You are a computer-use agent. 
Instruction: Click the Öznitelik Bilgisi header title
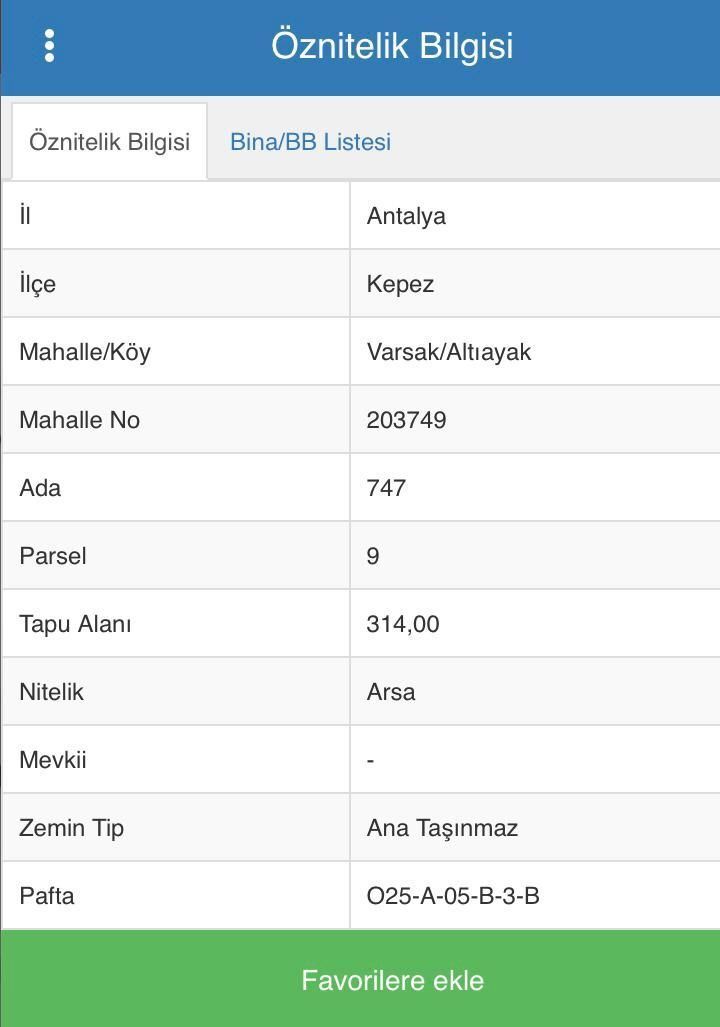click(x=392, y=46)
